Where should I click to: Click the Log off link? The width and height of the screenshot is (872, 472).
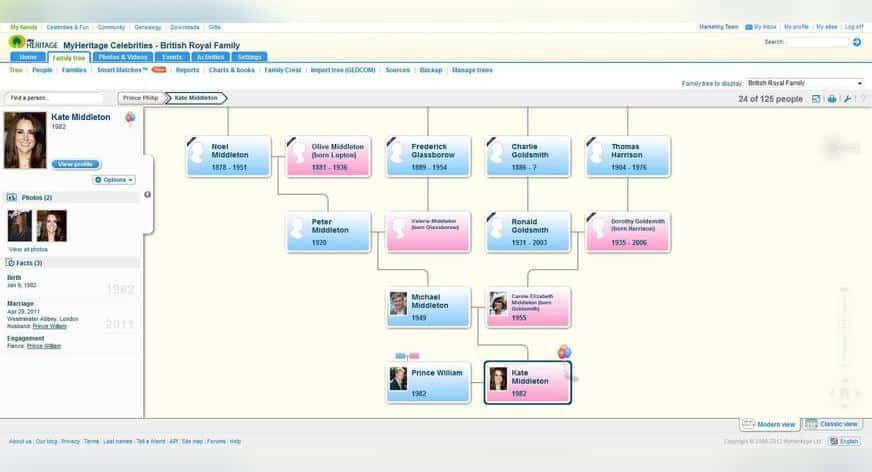point(854,27)
